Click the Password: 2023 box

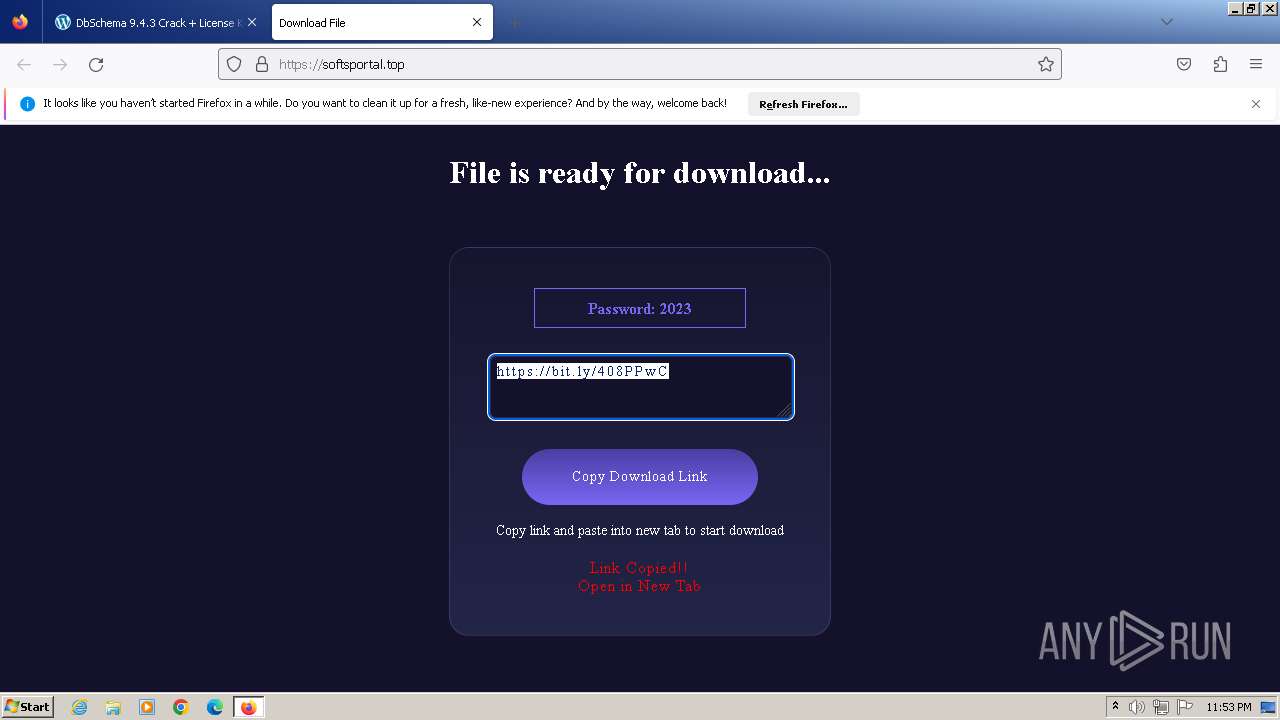(x=640, y=308)
